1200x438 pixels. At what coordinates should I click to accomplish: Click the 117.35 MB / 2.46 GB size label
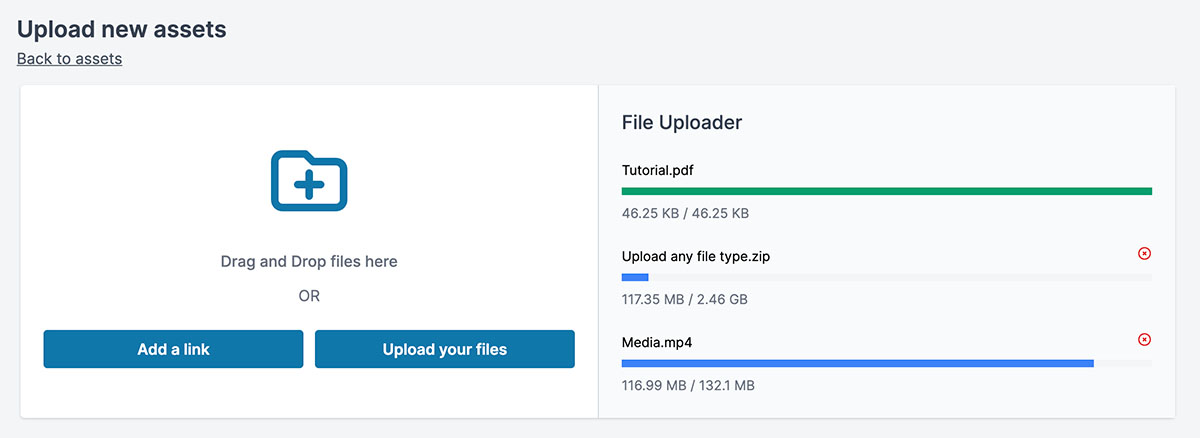[x=685, y=299]
